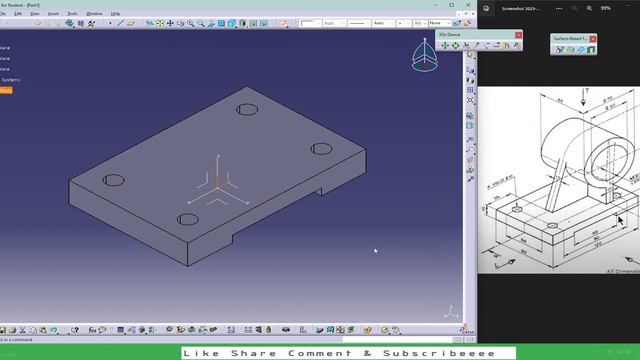Viewport: 640px width, 360px height.
Task: Select the Pan view tool
Action: [x=170, y=24]
